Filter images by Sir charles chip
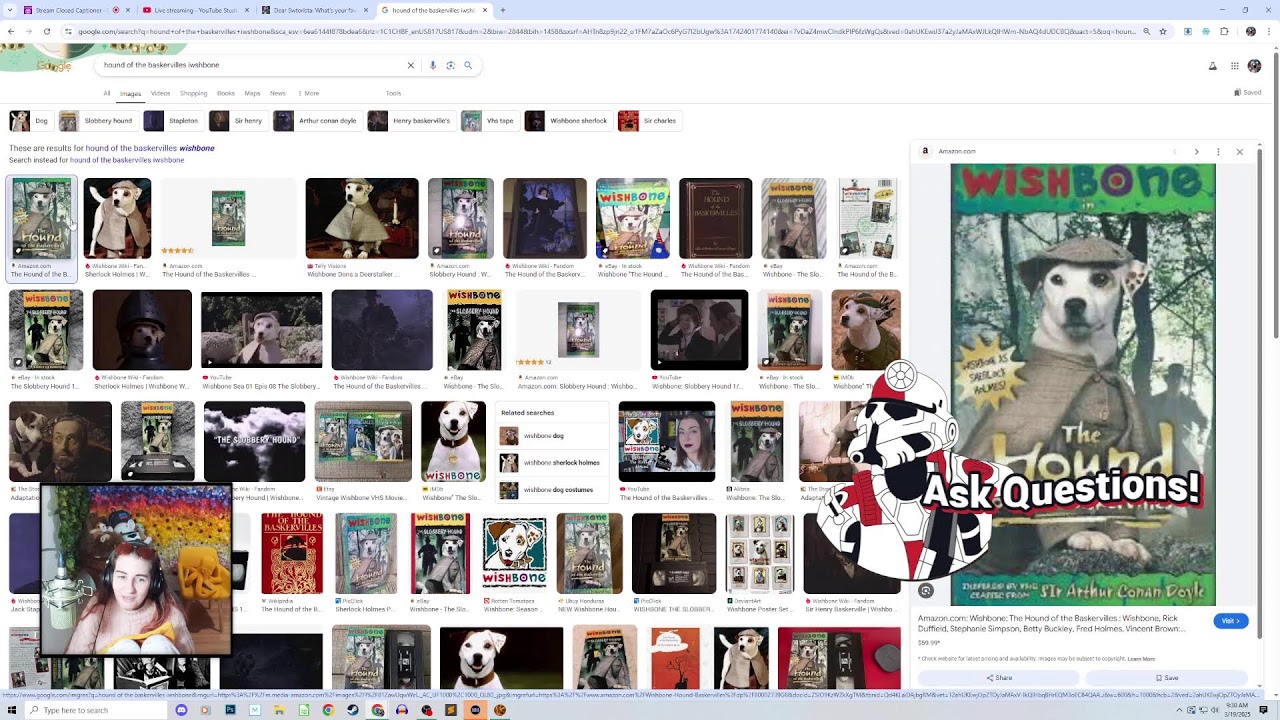The image size is (1280, 720). pyautogui.click(x=649, y=121)
